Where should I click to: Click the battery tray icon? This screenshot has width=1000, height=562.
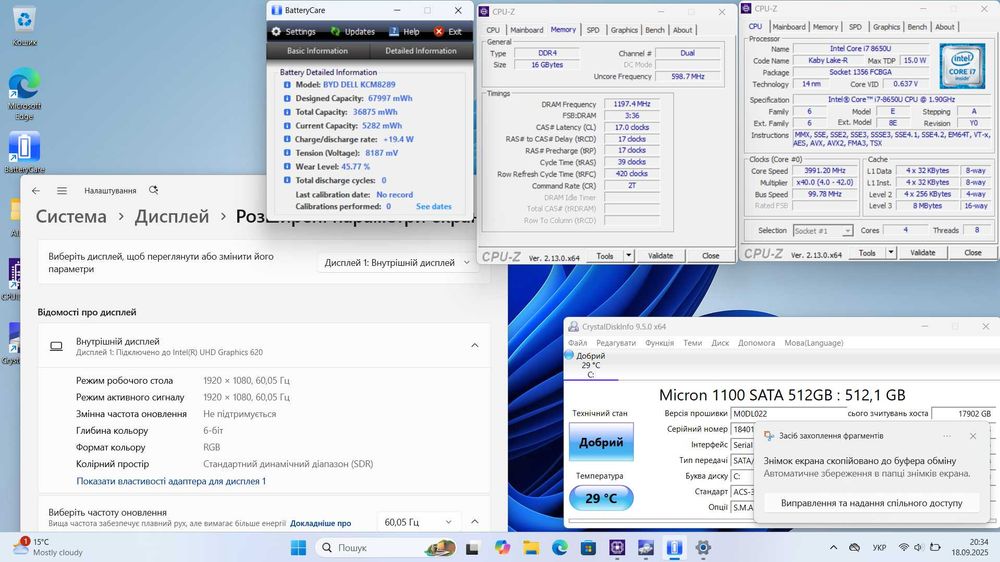point(935,547)
